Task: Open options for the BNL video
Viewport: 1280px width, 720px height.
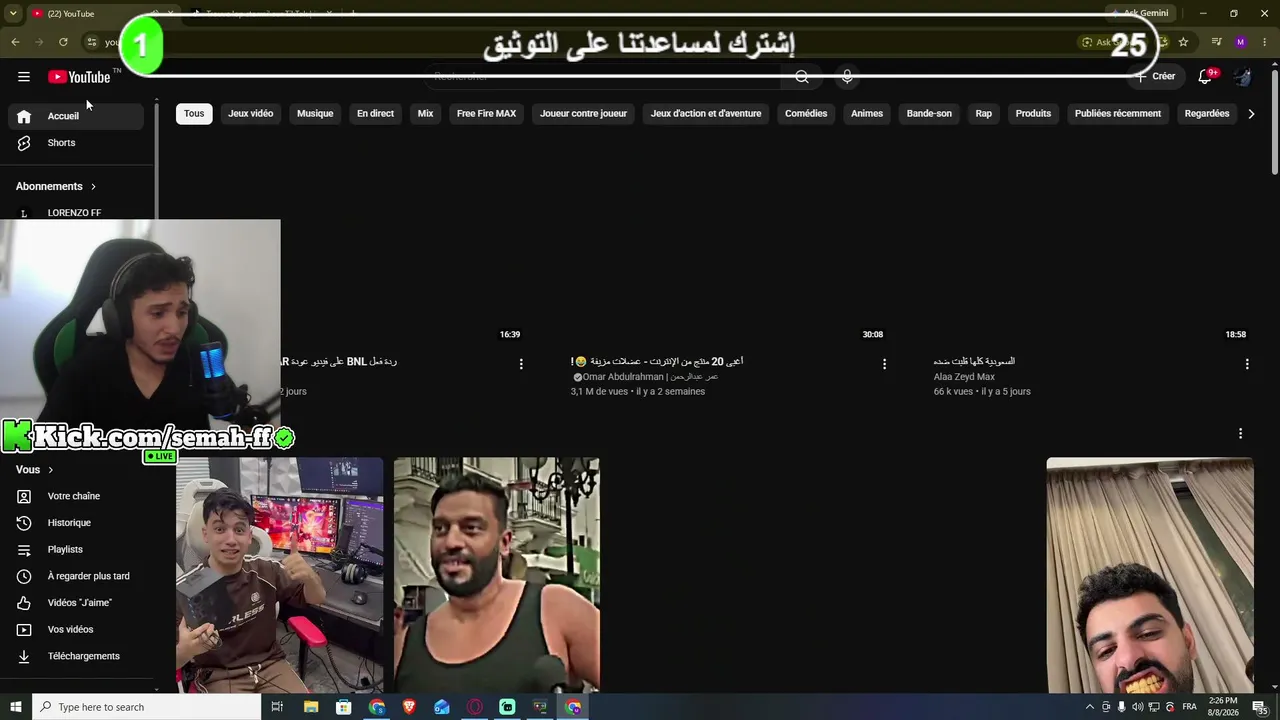Action: [521, 364]
